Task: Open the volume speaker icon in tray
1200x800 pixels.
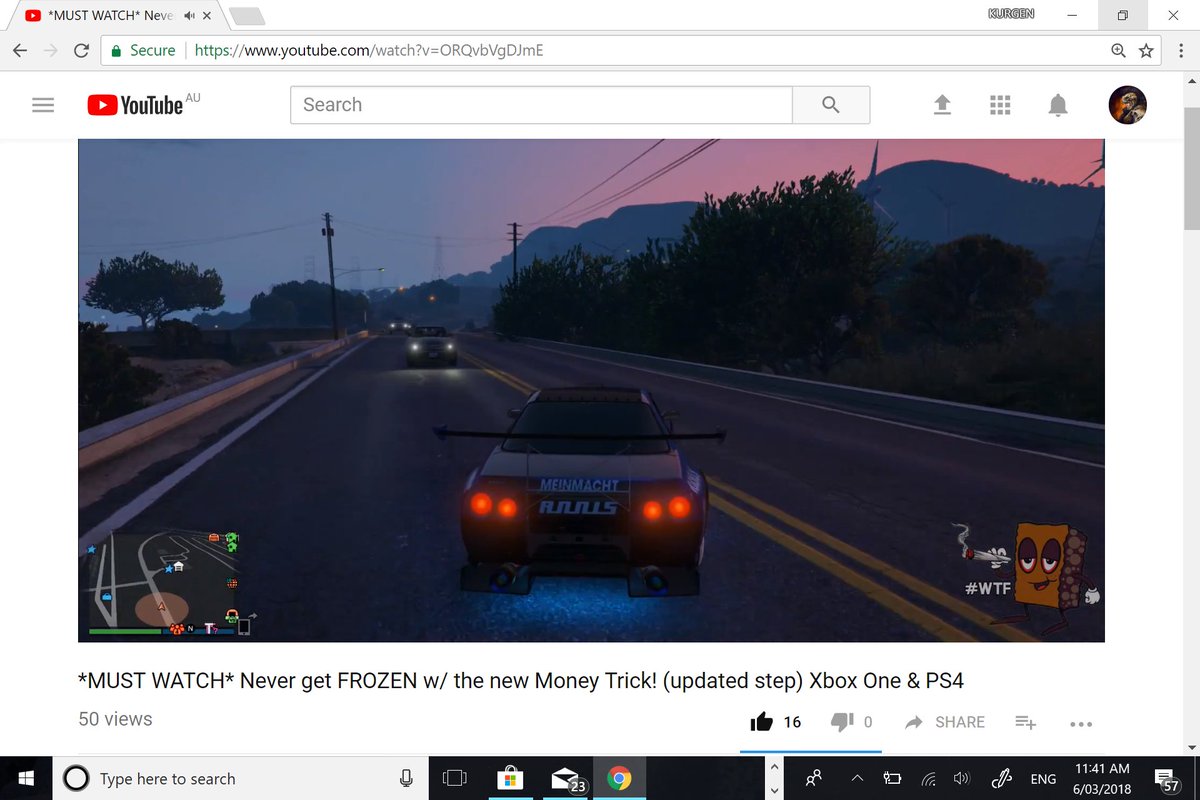Action: tap(962, 779)
